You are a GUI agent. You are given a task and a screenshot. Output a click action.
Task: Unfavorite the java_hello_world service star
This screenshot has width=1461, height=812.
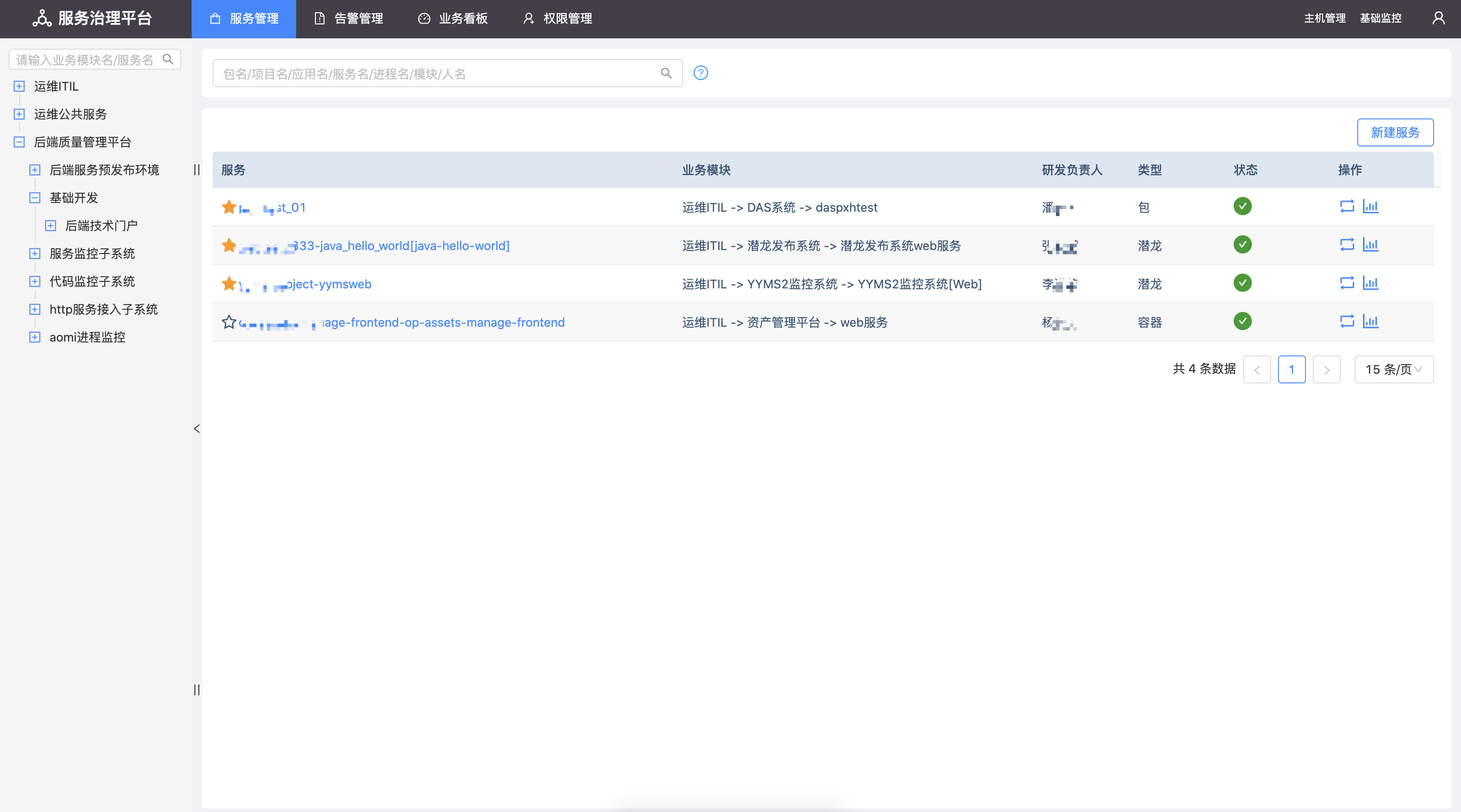(x=229, y=245)
